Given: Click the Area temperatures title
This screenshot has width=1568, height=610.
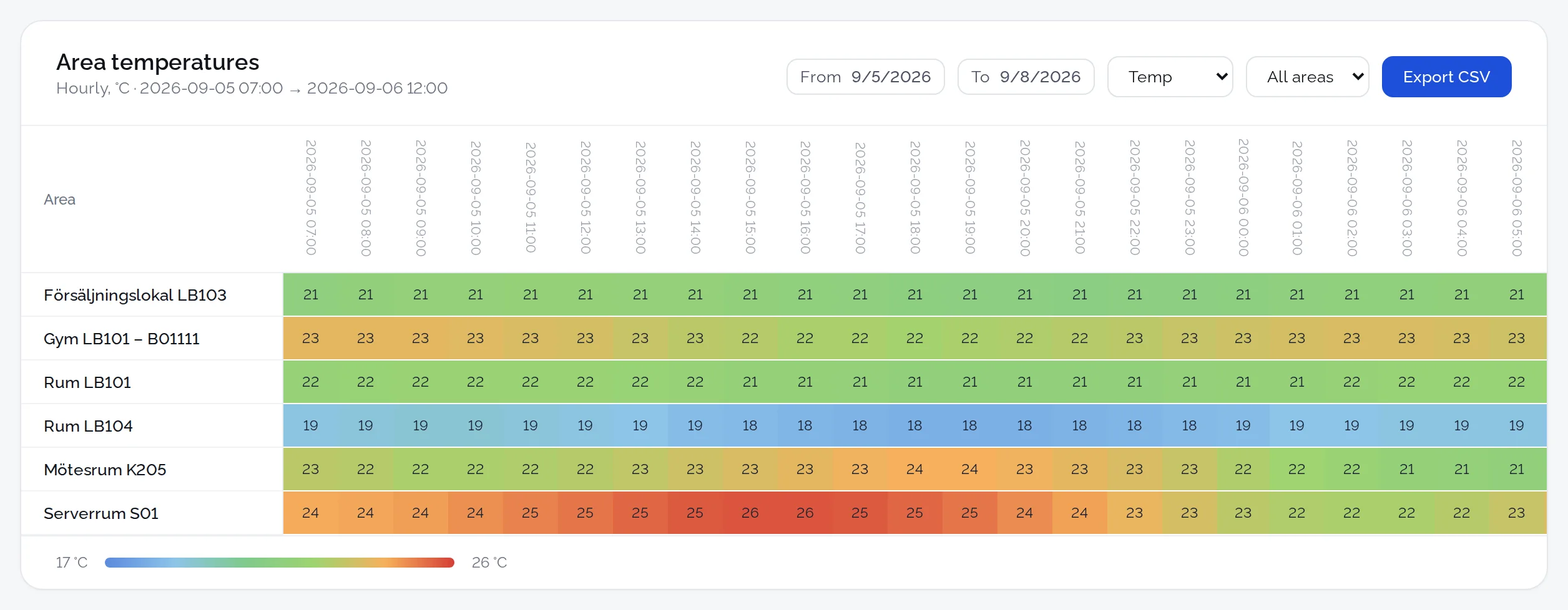Looking at the screenshot, I should [158, 62].
